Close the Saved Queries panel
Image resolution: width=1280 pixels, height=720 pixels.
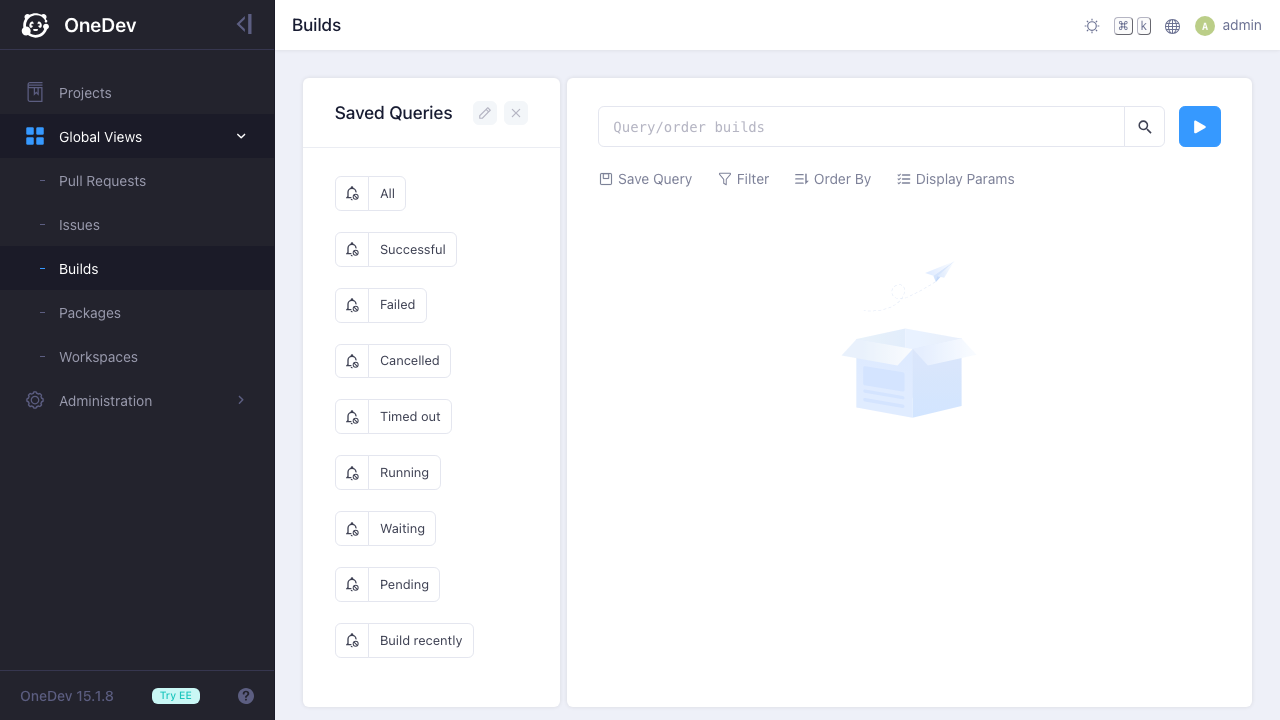pos(516,113)
